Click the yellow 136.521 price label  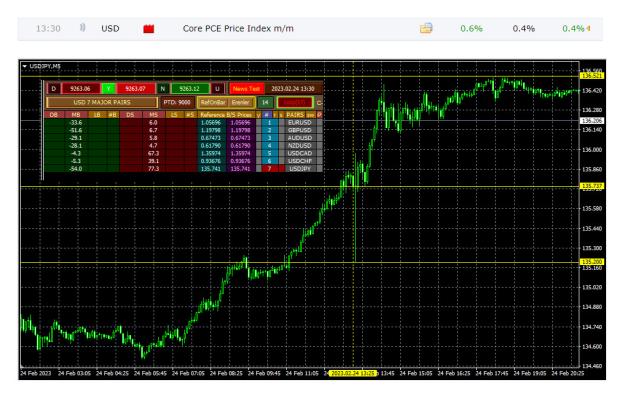592,76
